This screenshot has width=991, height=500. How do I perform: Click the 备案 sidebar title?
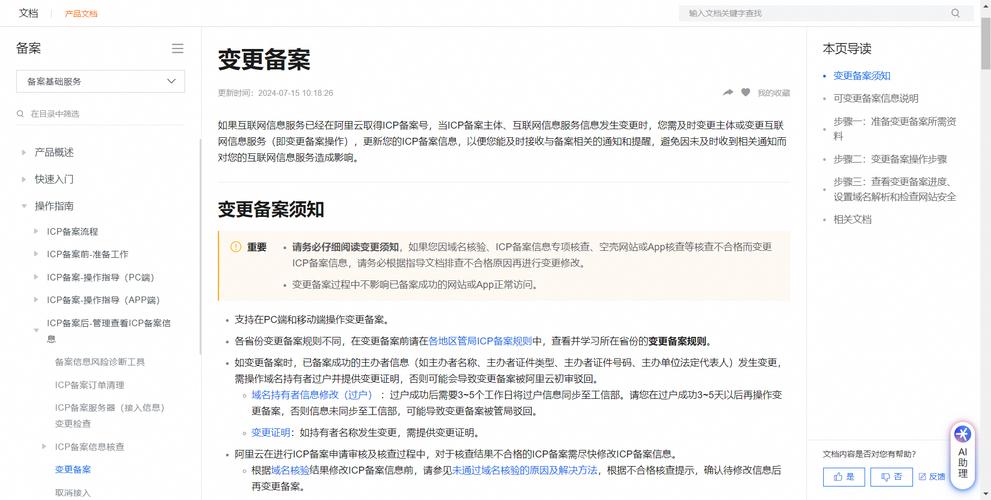(28, 49)
